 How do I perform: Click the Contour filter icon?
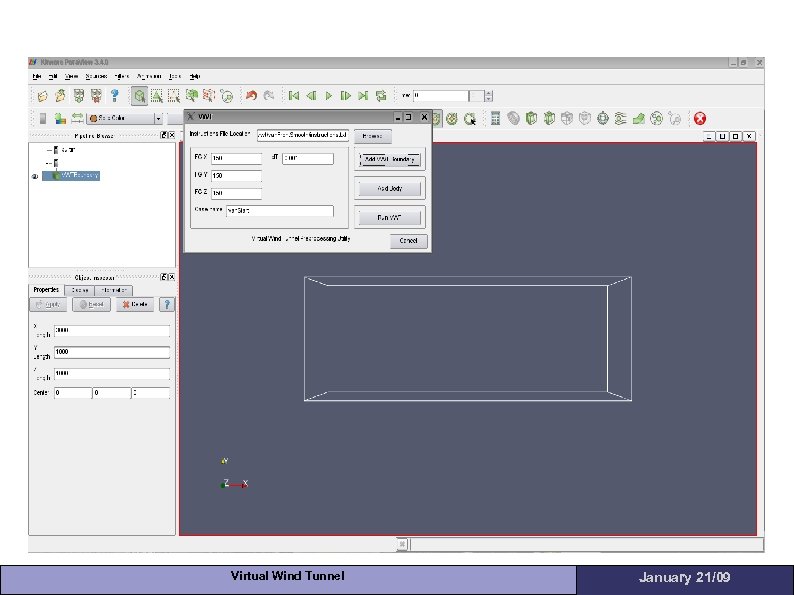point(513,118)
